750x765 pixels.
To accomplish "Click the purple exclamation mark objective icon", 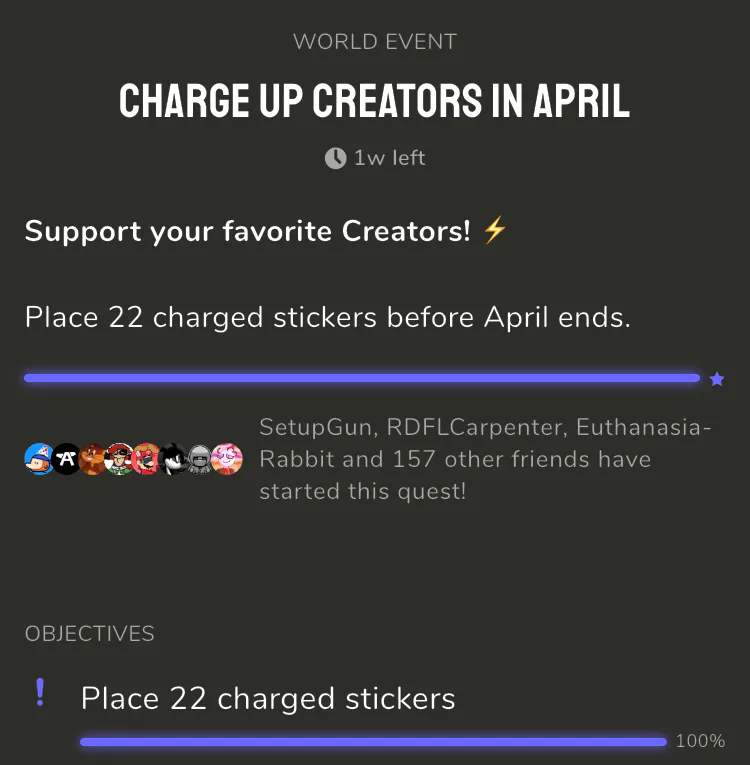I will [x=40, y=692].
